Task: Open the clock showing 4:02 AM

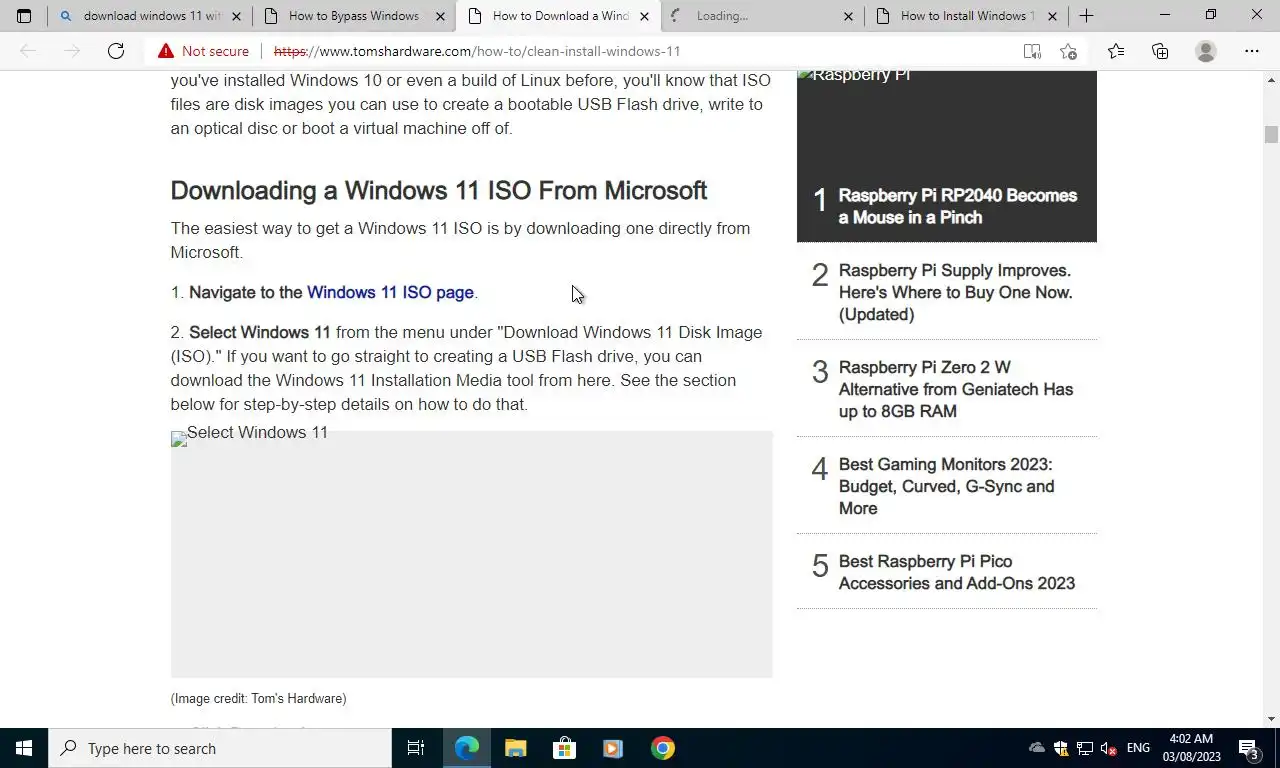Action: (x=1192, y=748)
